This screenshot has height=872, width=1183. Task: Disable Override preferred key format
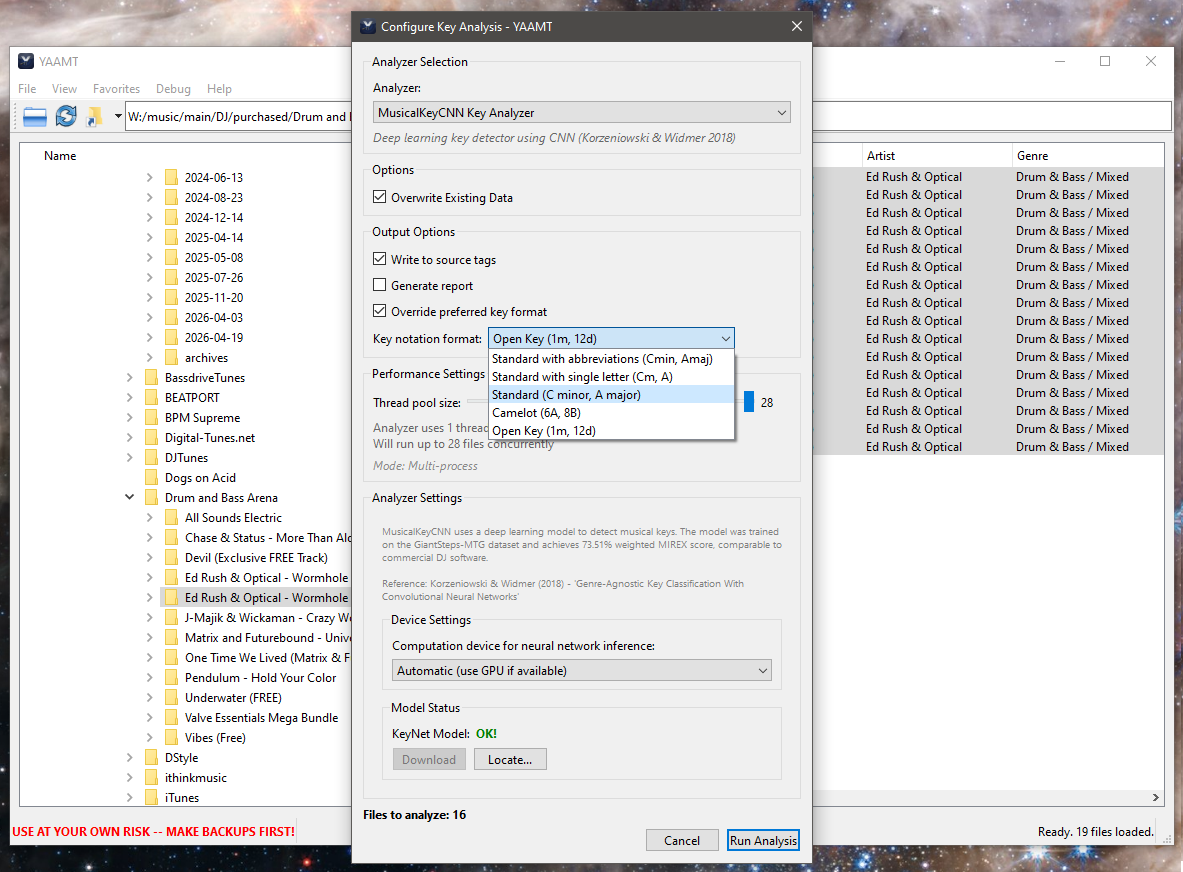coord(379,311)
